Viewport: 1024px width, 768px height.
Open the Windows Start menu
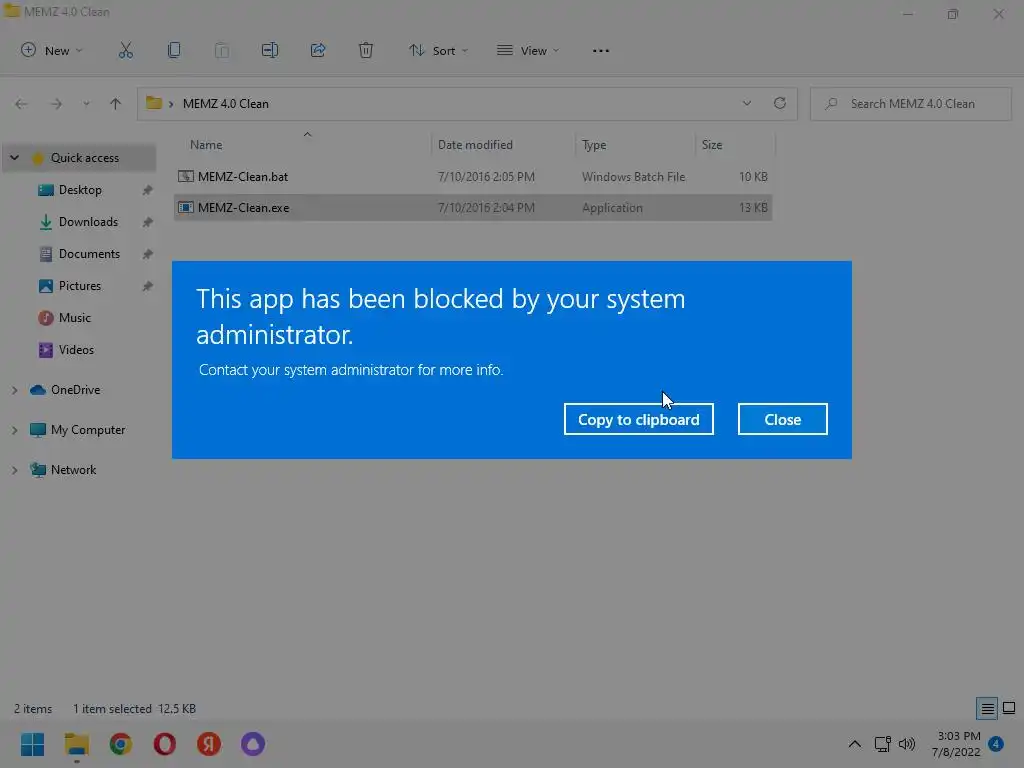(x=32, y=744)
